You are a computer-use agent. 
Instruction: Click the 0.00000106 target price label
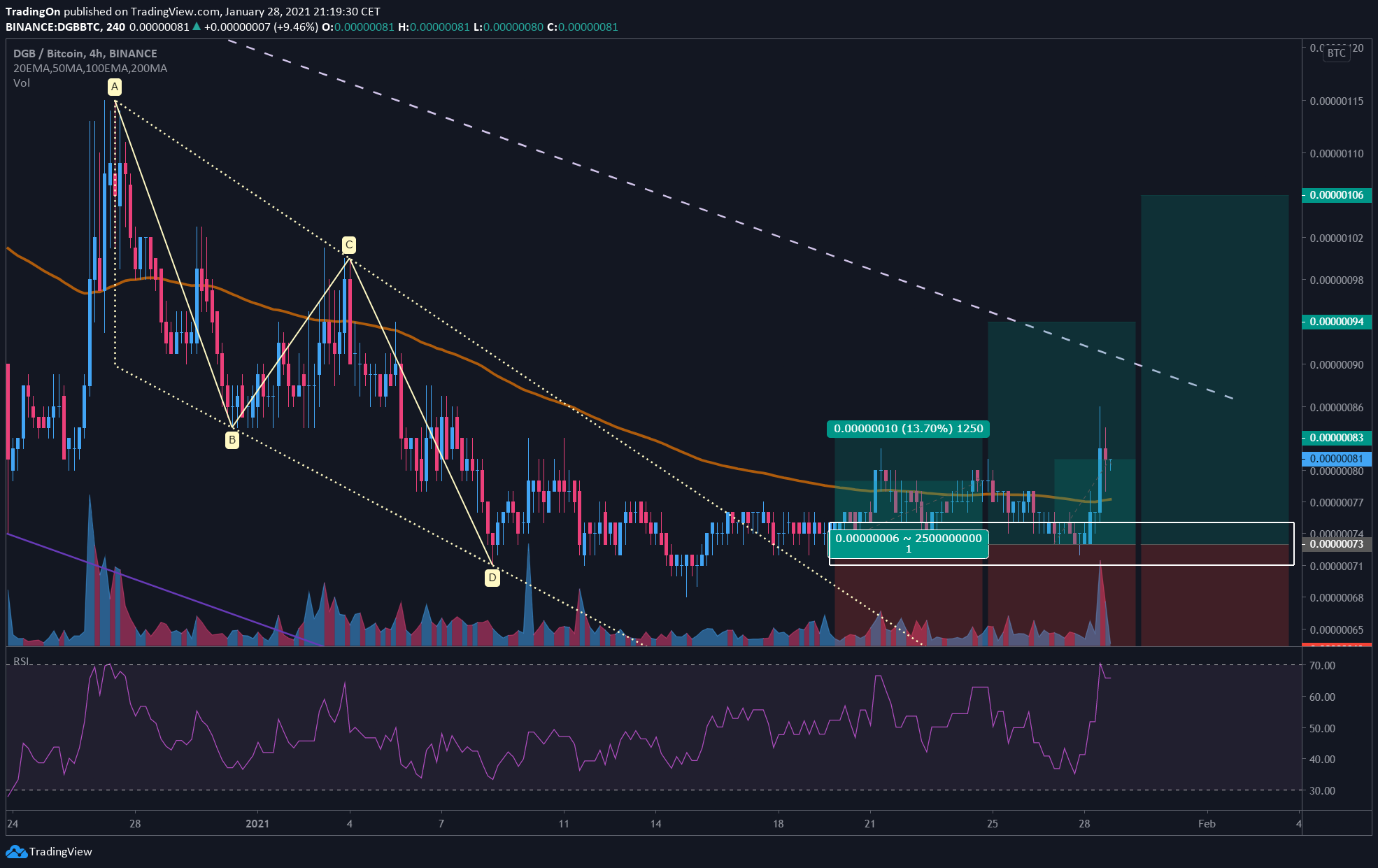pos(1337,195)
